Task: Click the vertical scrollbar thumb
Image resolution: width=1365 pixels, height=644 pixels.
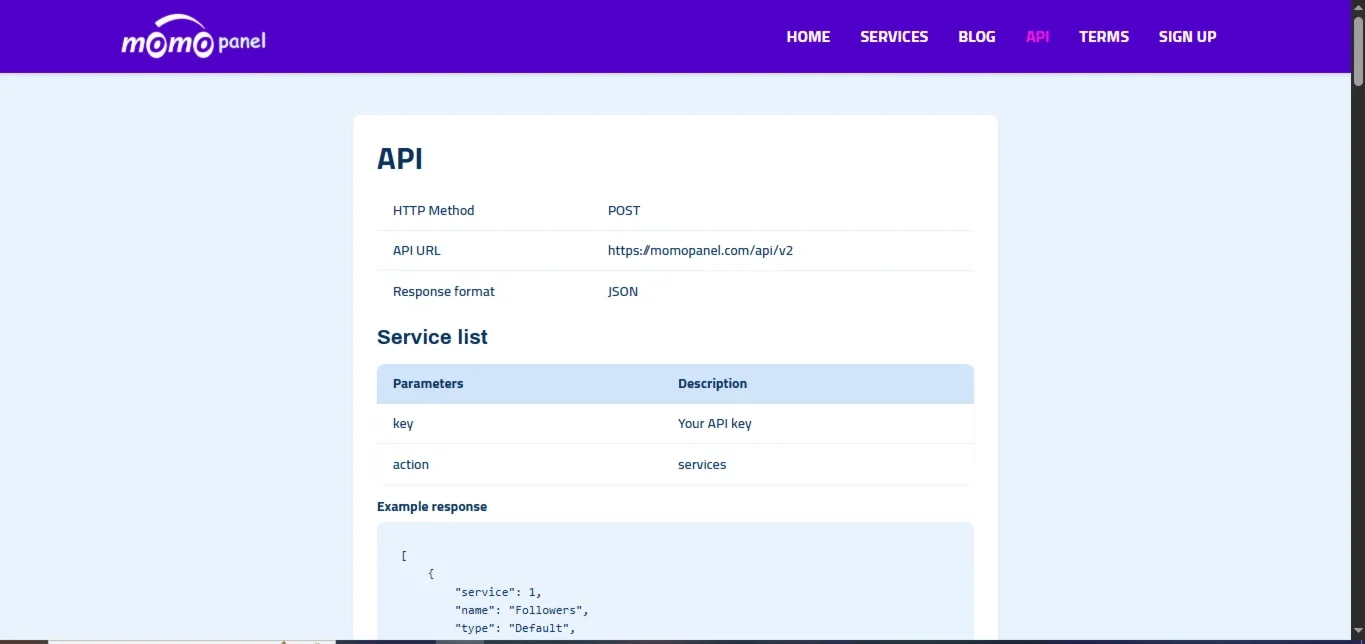Action: (1358, 50)
